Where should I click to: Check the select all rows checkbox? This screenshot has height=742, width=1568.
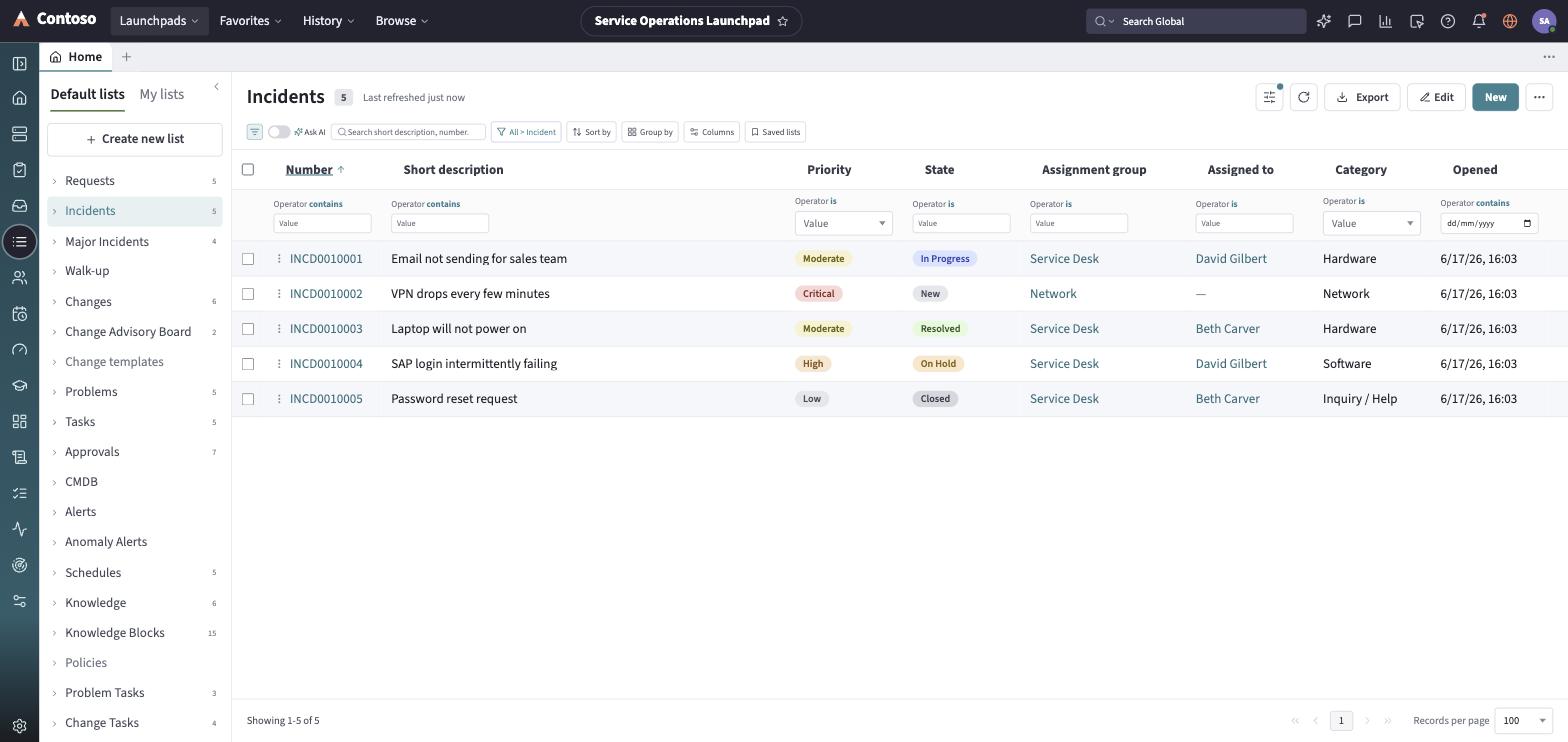pyautogui.click(x=248, y=169)
